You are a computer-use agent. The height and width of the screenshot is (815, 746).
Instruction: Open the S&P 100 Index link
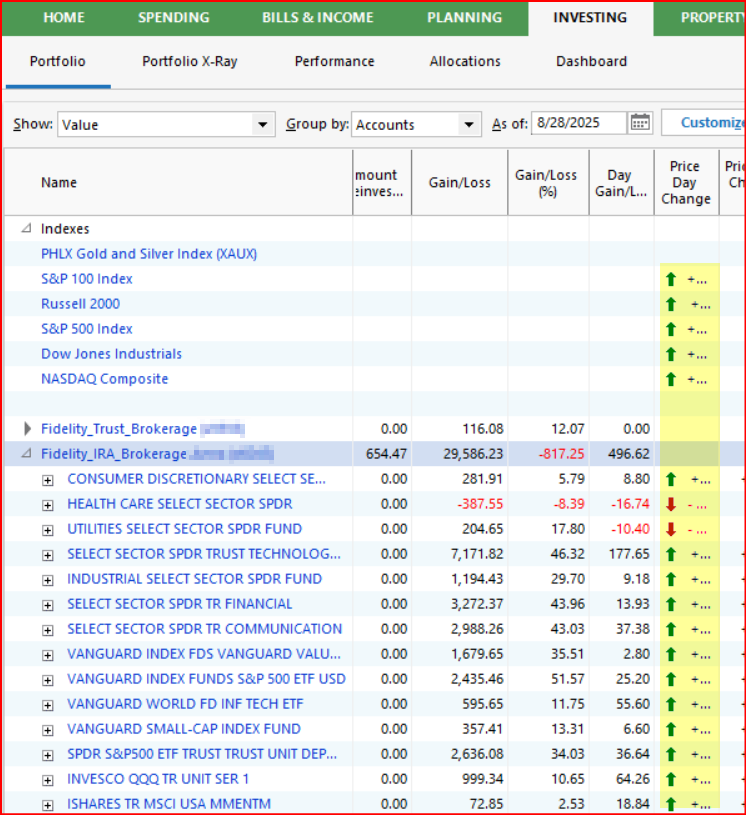[87, 279]
